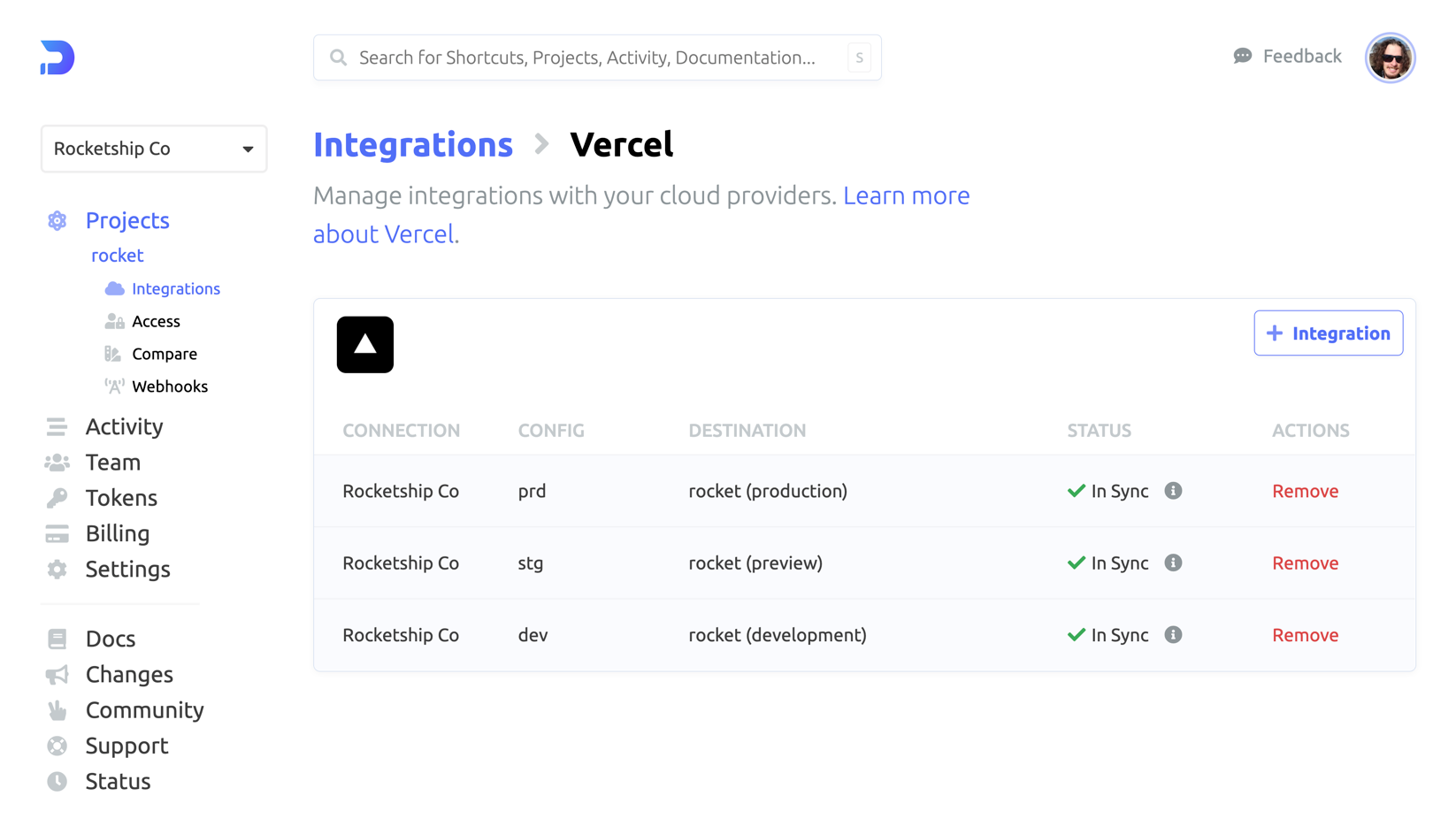
Task: Click the Vercel triangle logo
Action: [x=364, y=345]
